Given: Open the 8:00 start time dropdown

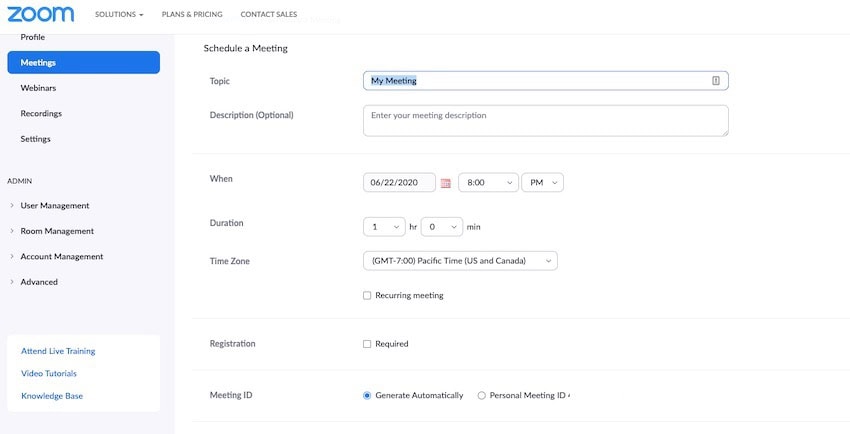Looking at the screenshot, I should [488, 183].
